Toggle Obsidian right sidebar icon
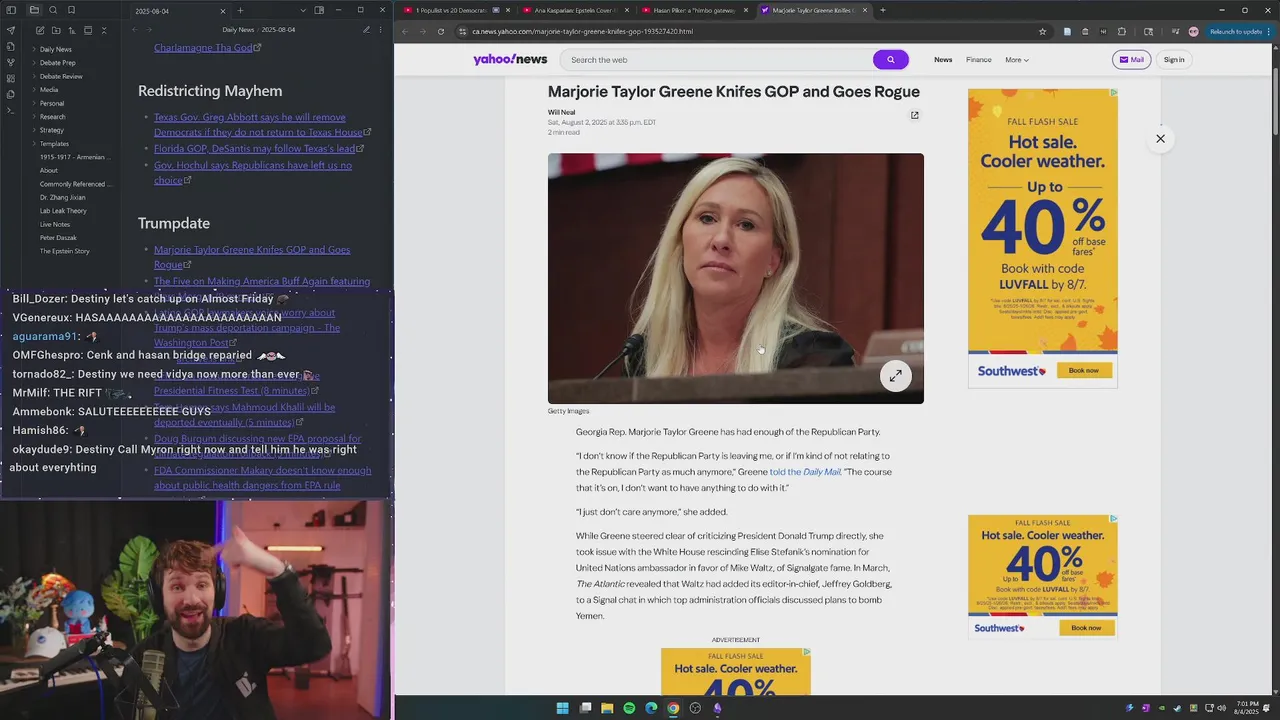The width and height of the screenshot is (1280, 720). [319, 10]
